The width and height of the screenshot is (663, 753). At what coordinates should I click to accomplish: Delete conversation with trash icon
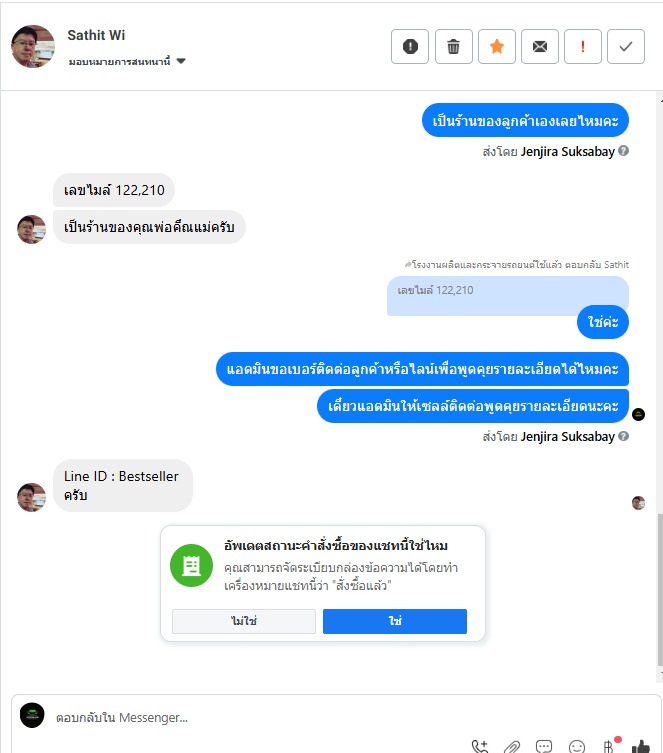pos(453,47)
